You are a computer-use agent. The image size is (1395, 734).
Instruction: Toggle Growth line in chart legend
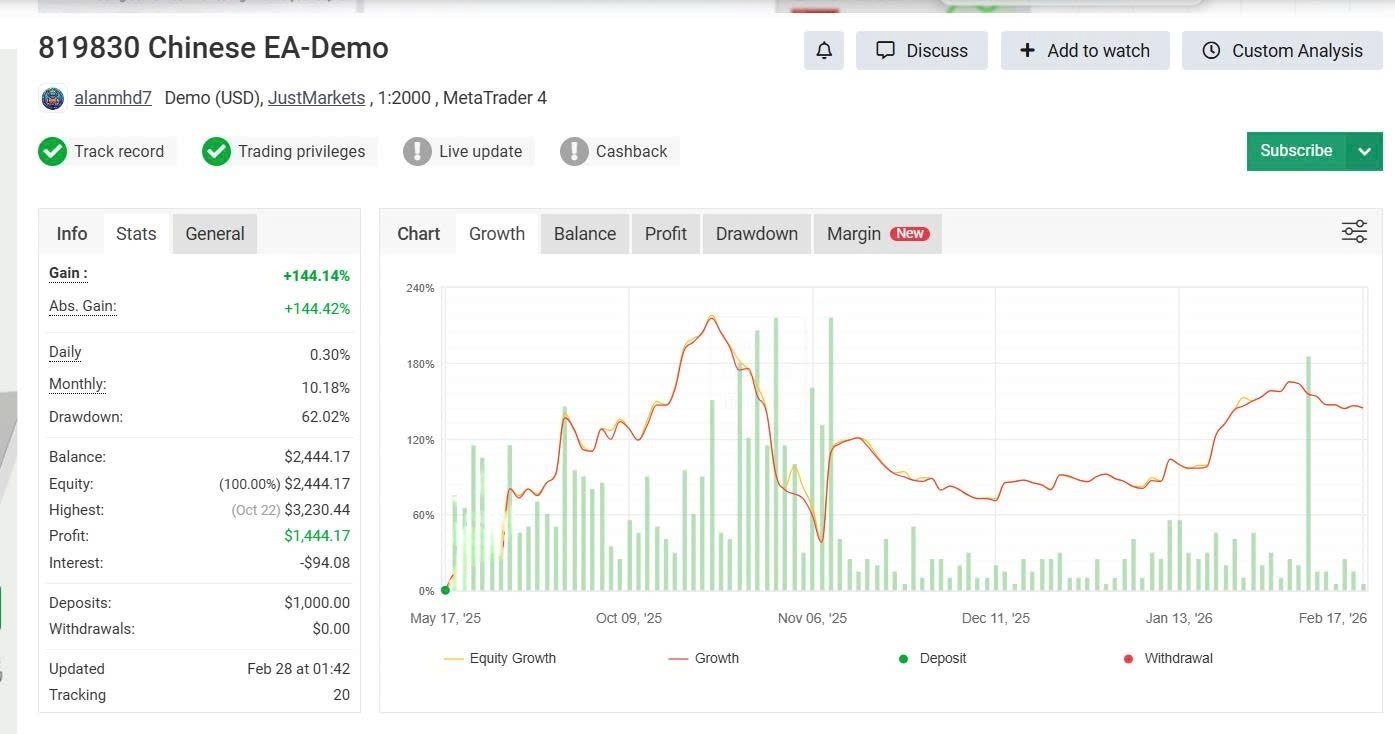703,659
